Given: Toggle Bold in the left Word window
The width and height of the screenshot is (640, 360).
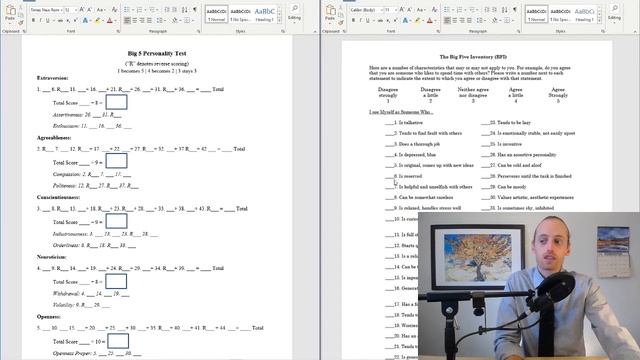Looking at the screenshot, I should coord(33,20).
